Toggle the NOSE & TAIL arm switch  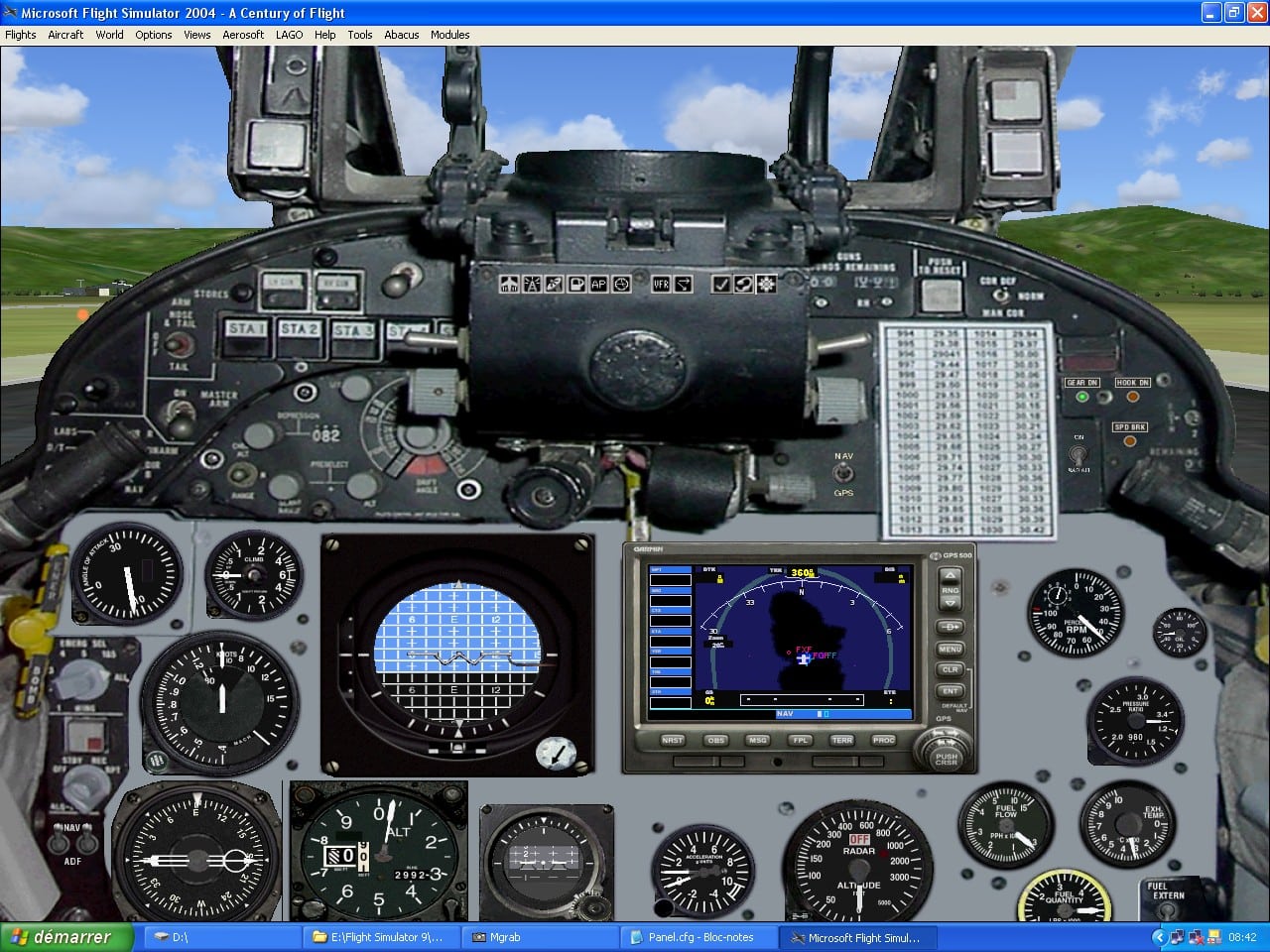coord(179,344)
